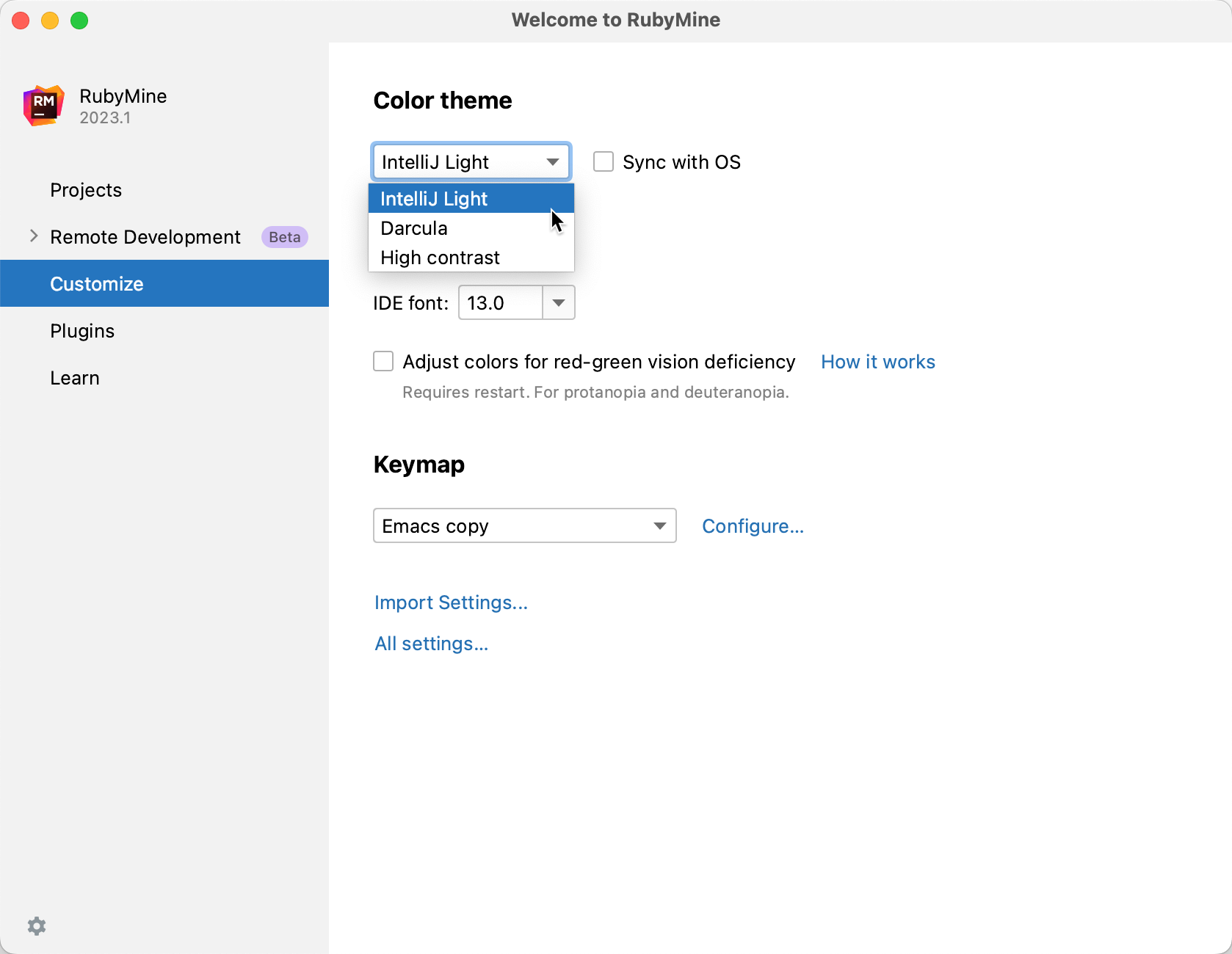
Task: Click the Configure... keymap link
Action: (x=753, y=526)
